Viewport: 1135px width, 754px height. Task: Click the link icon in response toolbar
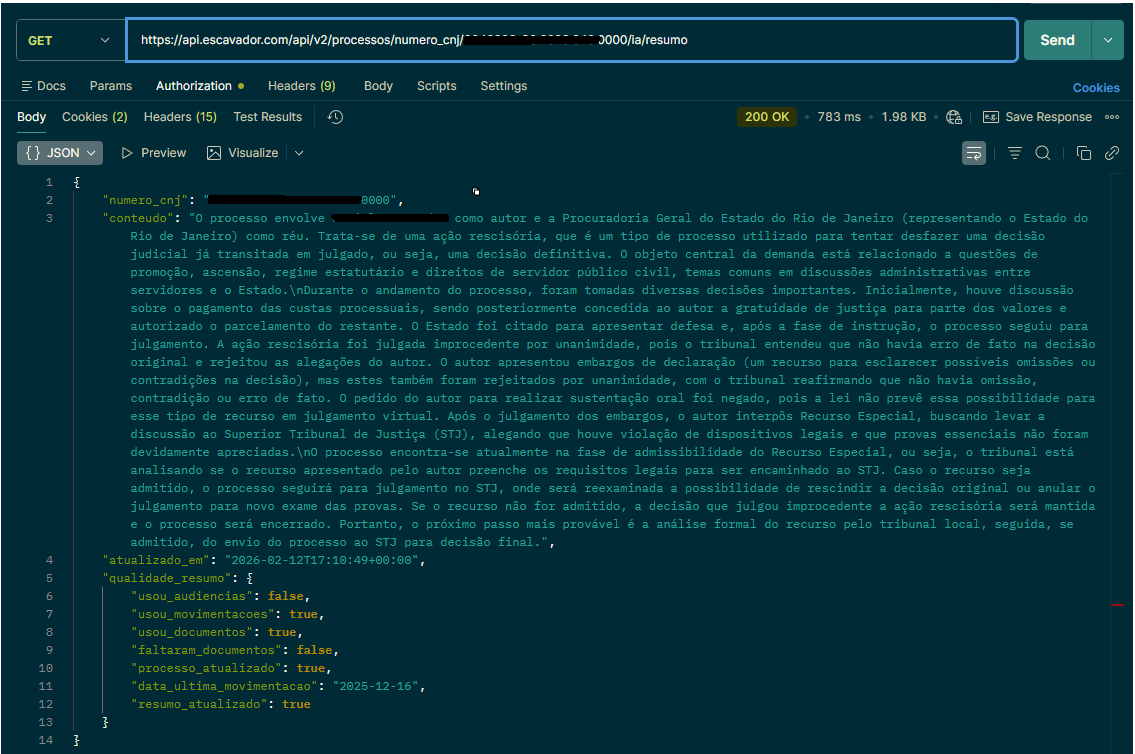pos(1111,153)
